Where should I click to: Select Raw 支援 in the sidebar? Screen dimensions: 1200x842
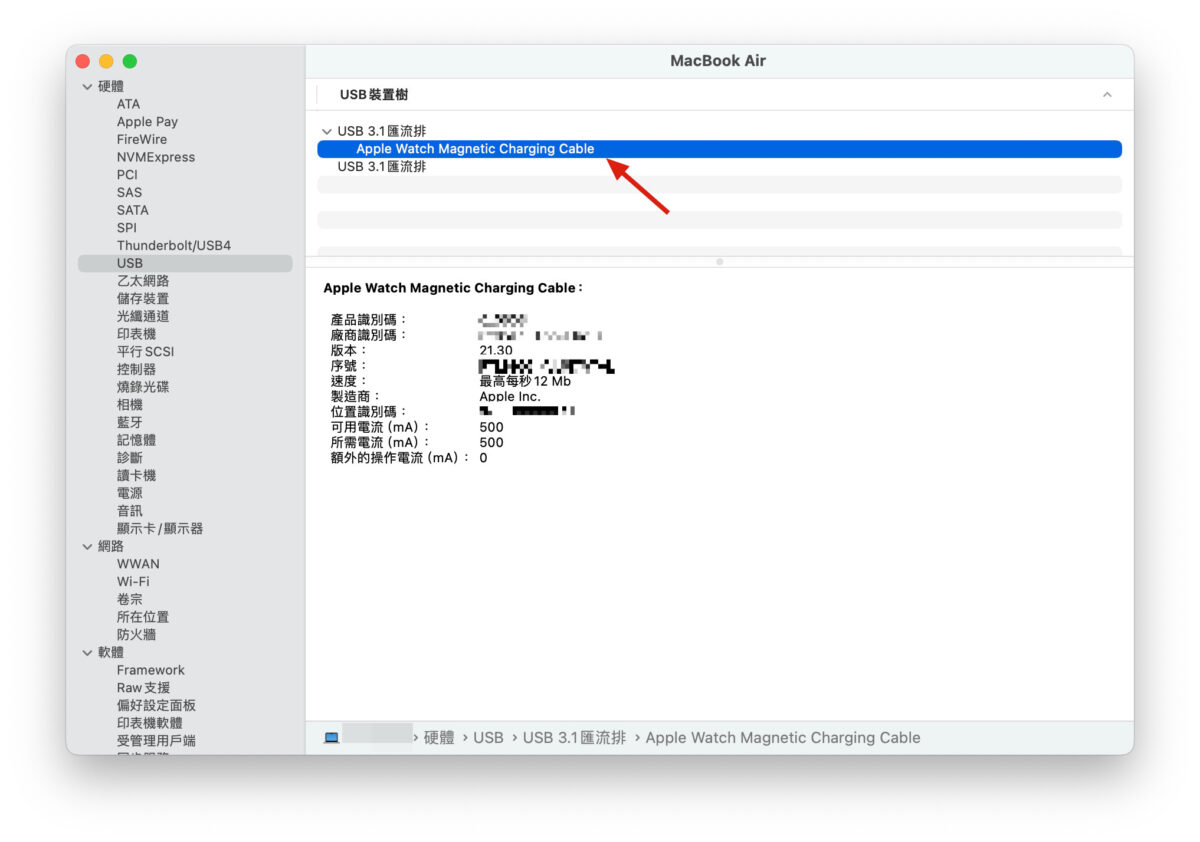click(143, 688)
